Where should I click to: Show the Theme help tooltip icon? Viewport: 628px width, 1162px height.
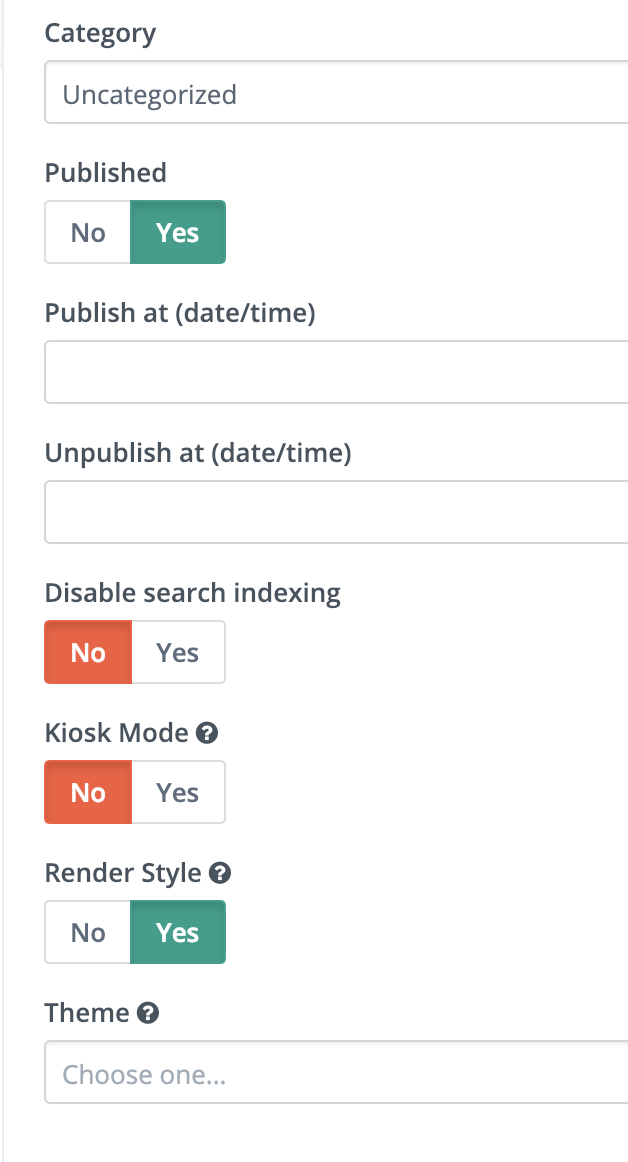[148, 1013]
